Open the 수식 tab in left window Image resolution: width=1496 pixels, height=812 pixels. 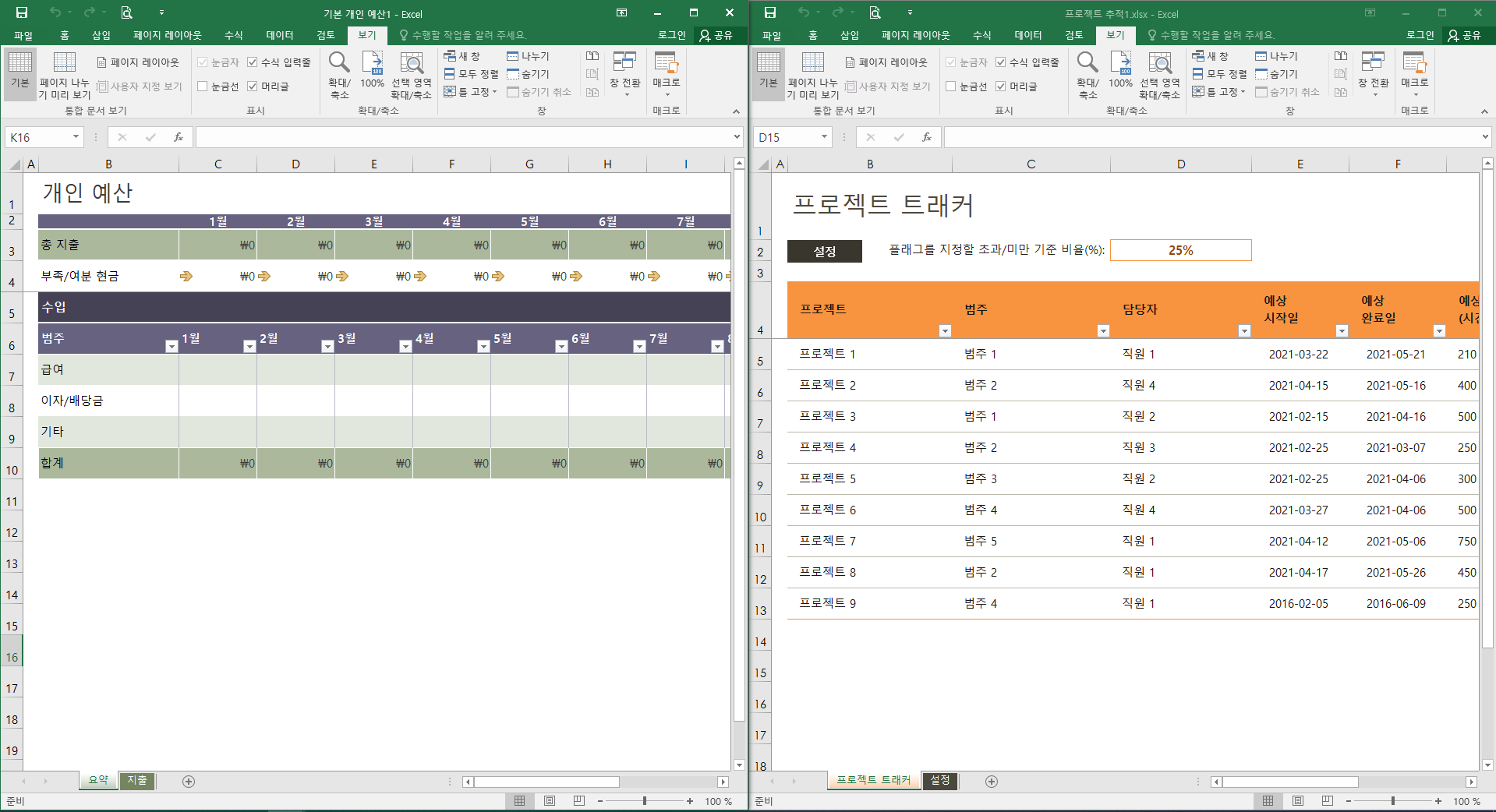point(233,35)
